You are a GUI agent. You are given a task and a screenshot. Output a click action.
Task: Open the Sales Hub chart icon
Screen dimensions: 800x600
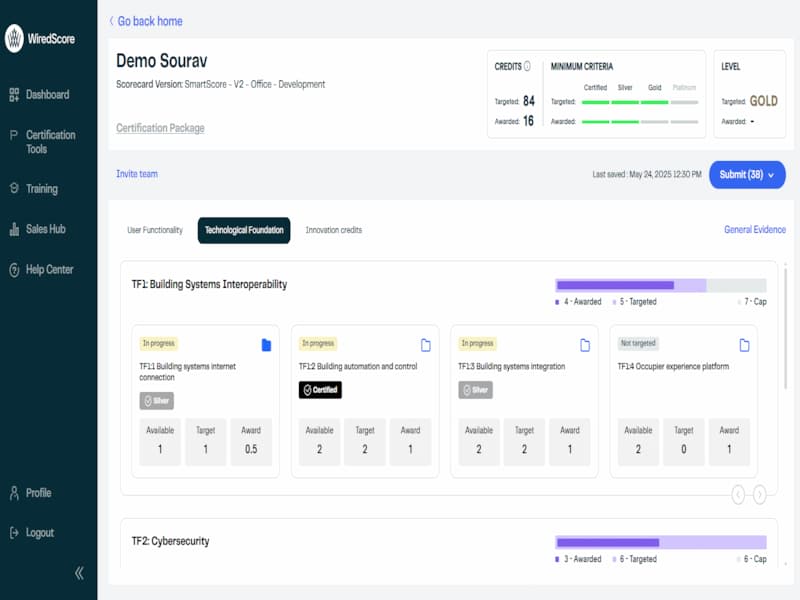(14, 229)
